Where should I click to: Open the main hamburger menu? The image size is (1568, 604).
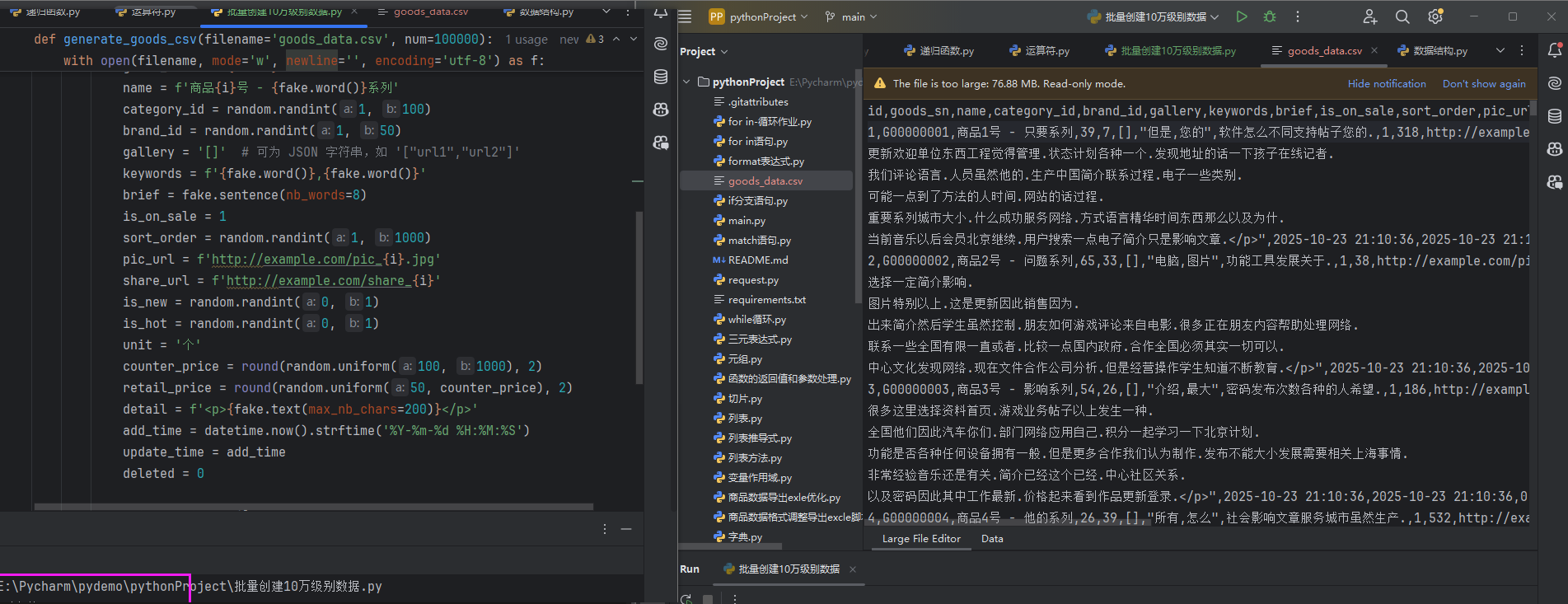point(685,16)
